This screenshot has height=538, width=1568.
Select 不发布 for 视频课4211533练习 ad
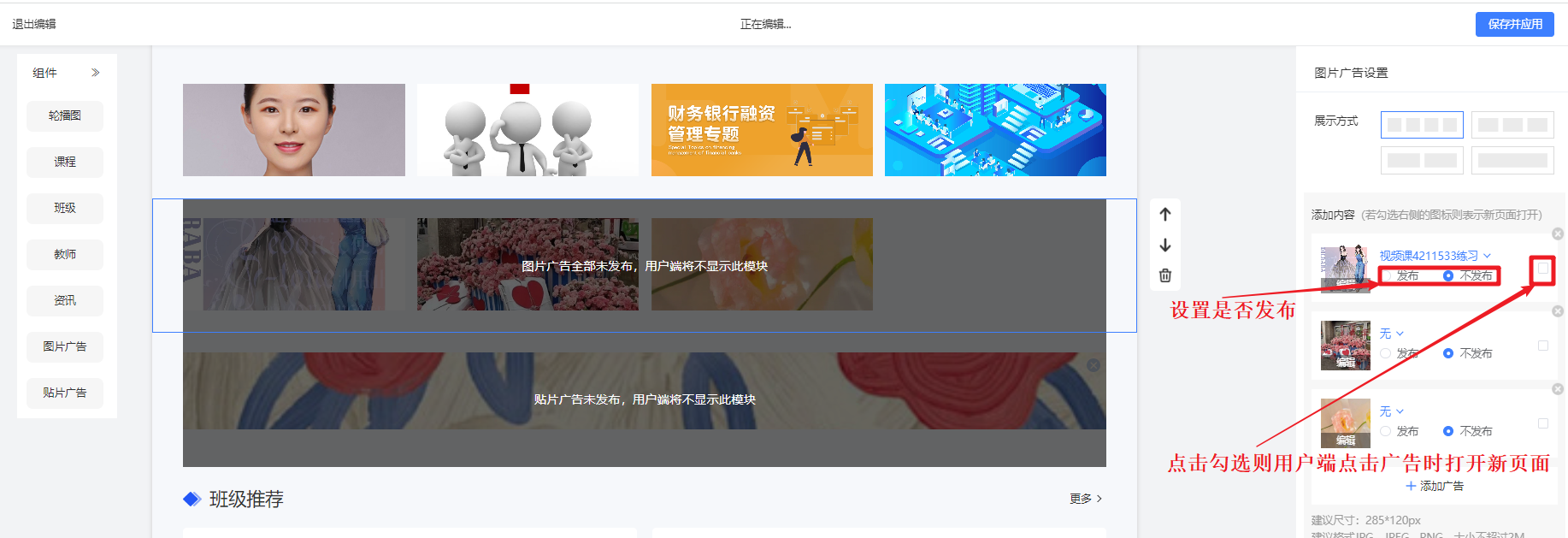click(1448, 275)
